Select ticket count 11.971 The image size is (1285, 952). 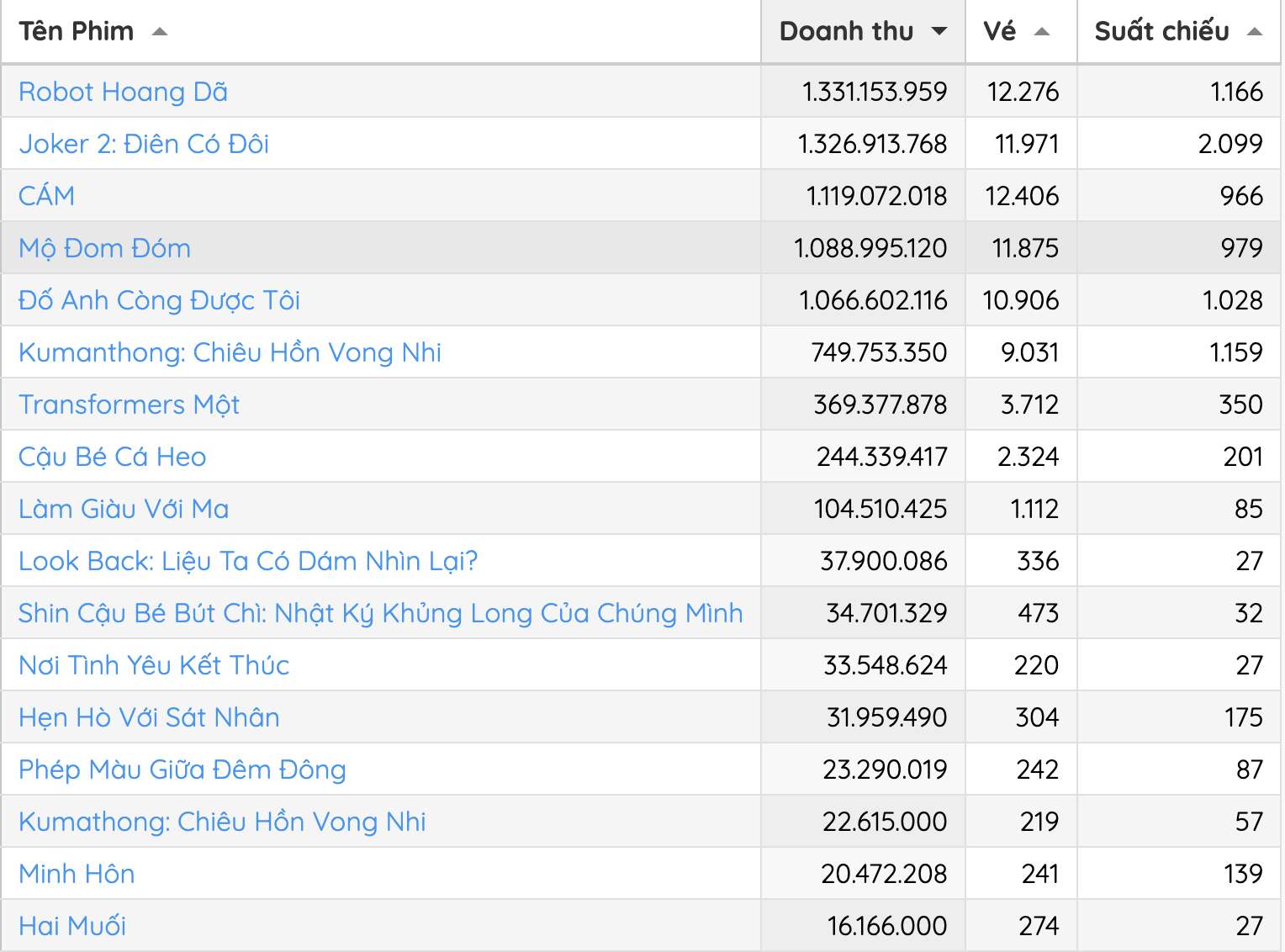pyautogui.click(x=1027, y=144)
